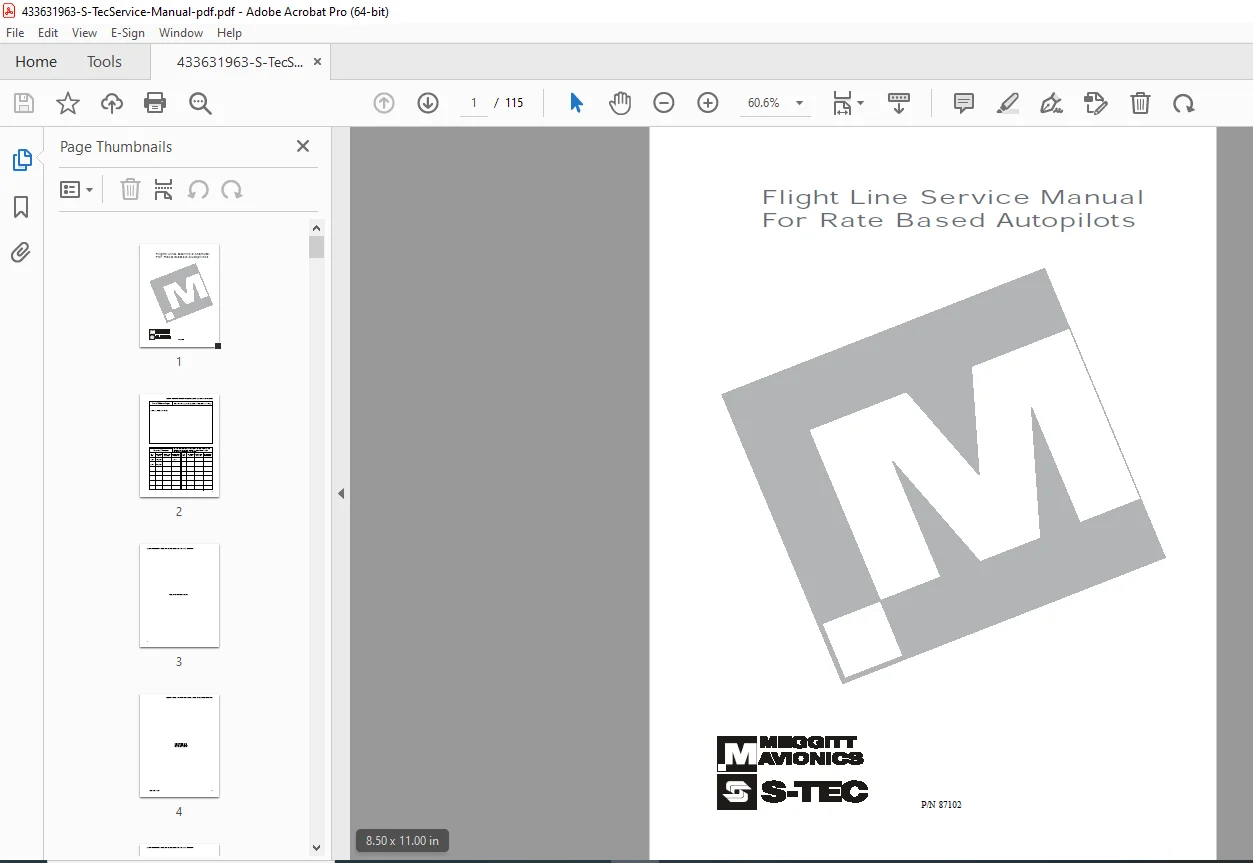
Task: Collapse the navigation pane with the arrow
Action: (x=341, y=493)
